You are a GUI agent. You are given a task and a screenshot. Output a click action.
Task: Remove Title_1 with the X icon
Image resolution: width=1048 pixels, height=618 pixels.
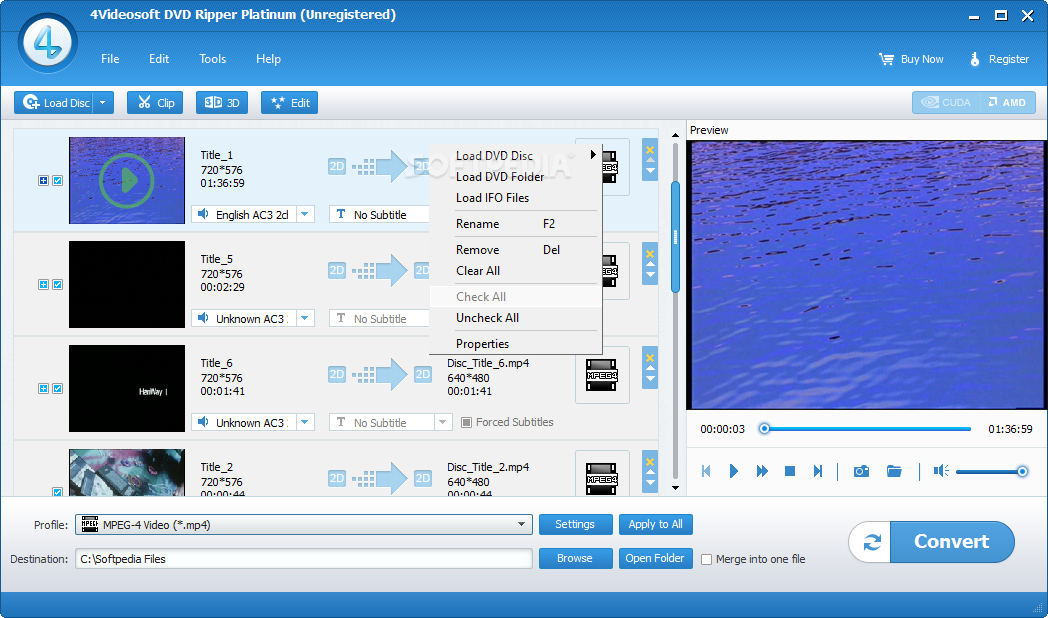point(650,150)
